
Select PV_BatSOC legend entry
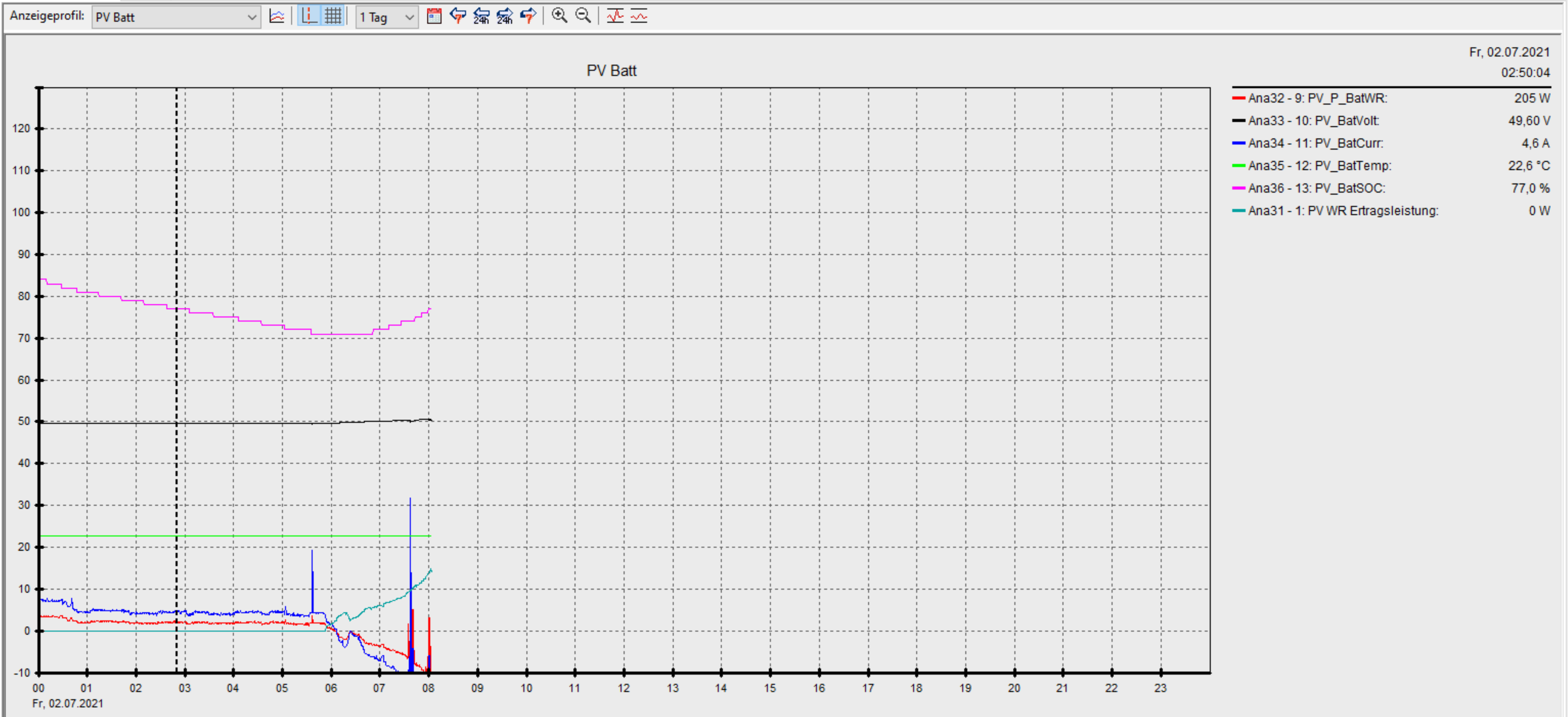pos(1316,188)
